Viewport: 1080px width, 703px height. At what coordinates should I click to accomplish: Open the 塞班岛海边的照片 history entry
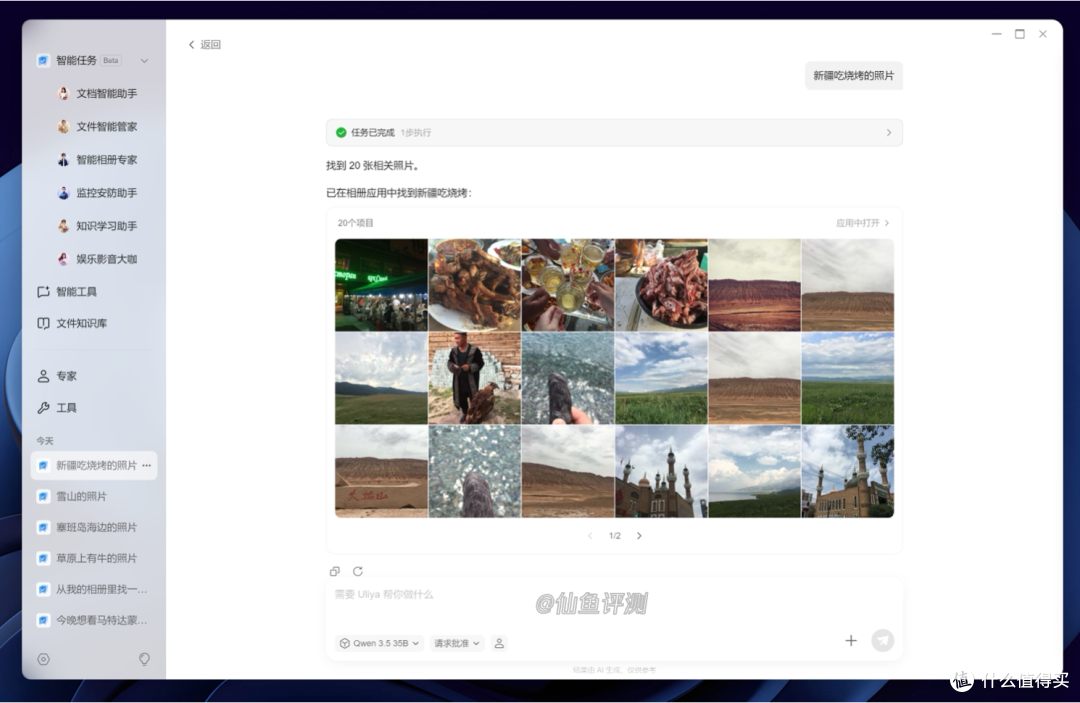(x=94, y=527)
